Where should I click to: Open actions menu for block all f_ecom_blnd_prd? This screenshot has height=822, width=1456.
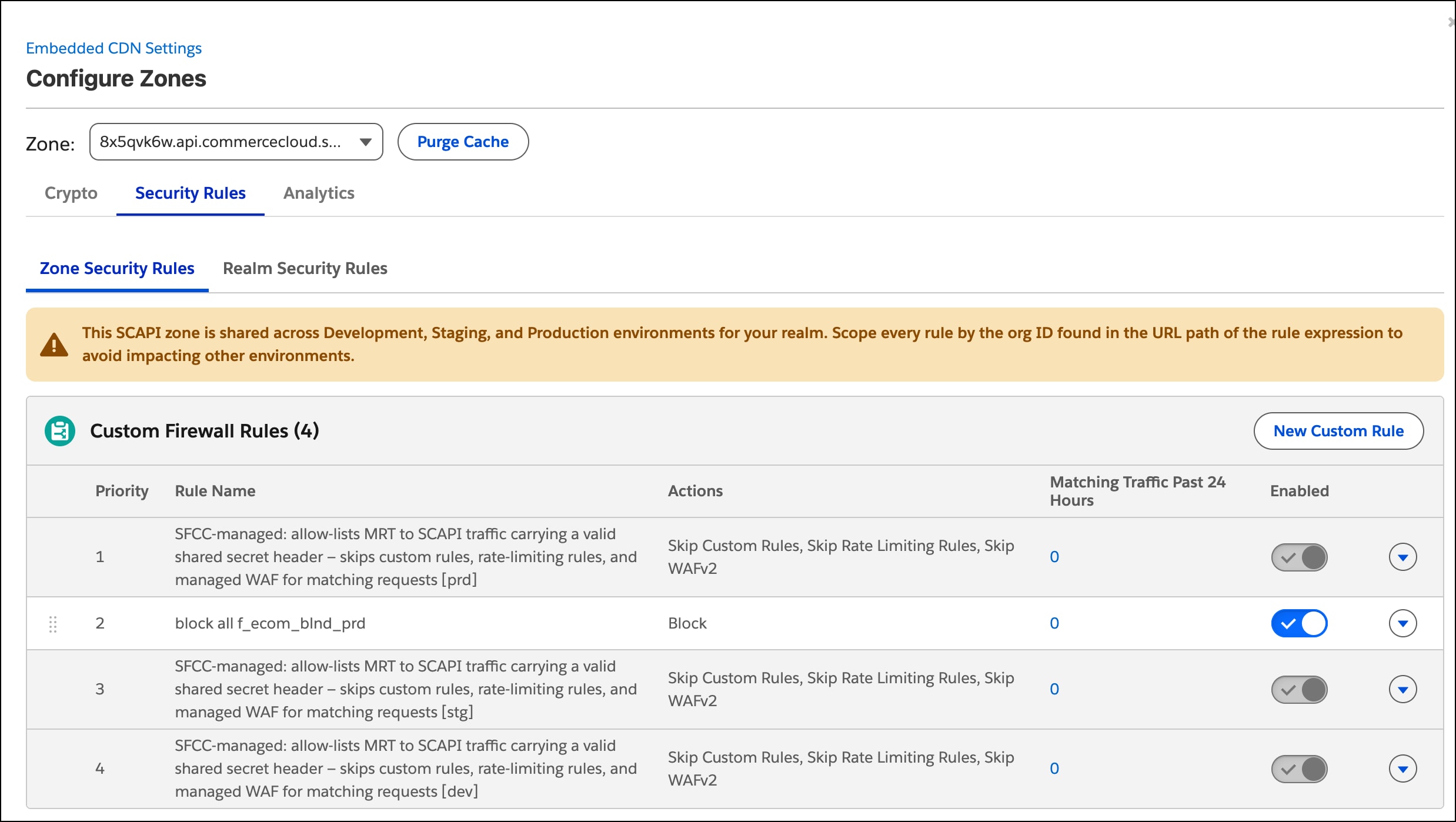pos(1403,624)
